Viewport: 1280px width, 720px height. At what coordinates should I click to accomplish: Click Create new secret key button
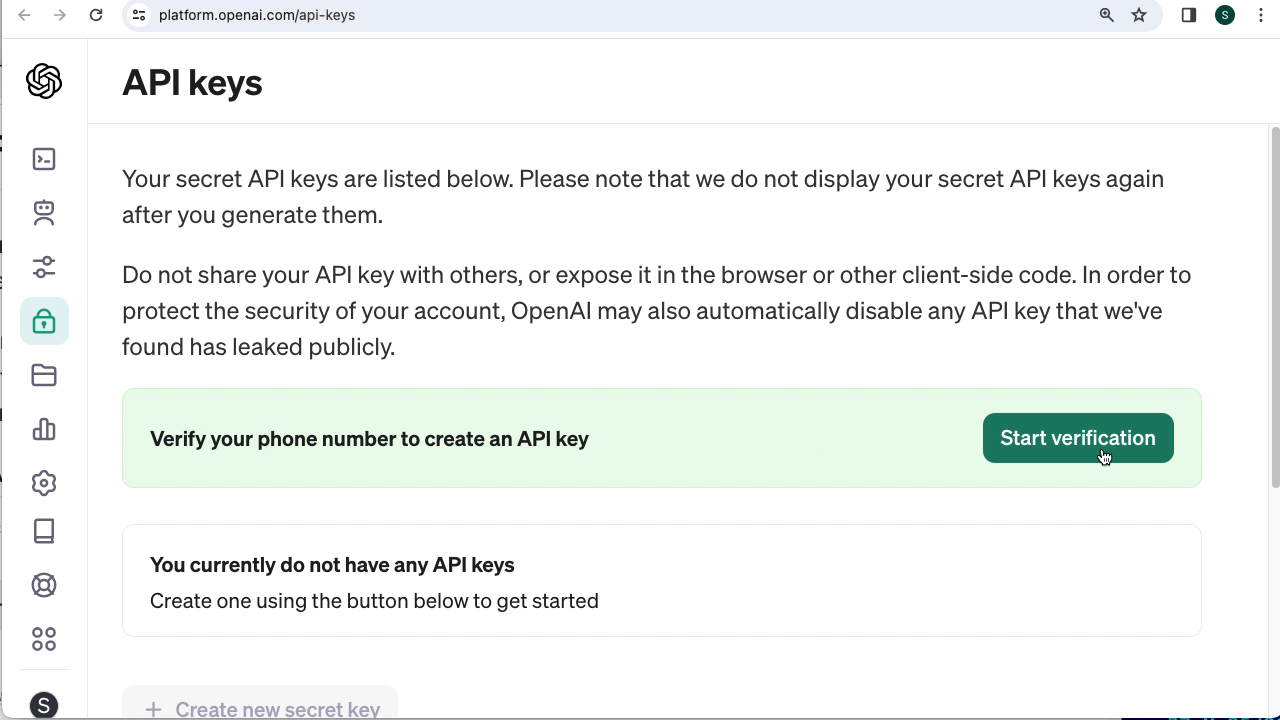tap(261, 708)
